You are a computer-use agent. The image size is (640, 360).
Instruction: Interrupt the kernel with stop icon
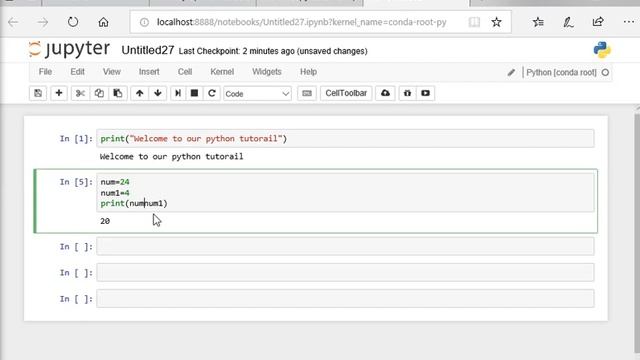tap(194, 93)
